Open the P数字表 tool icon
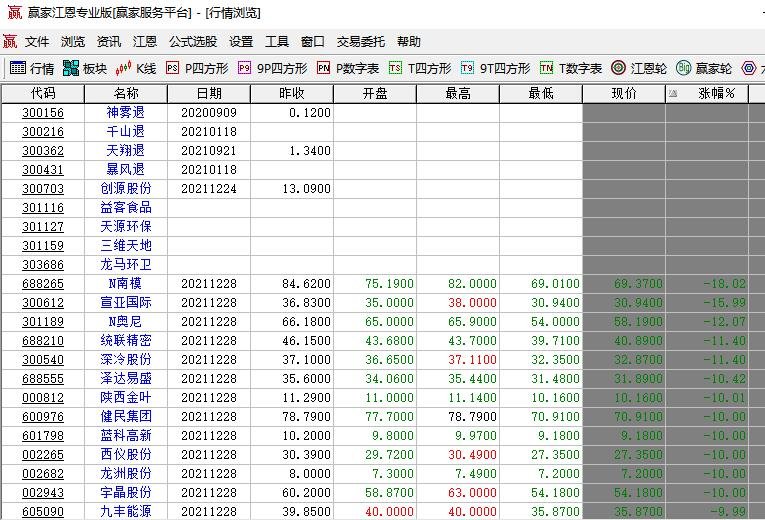 pos(323,68)
